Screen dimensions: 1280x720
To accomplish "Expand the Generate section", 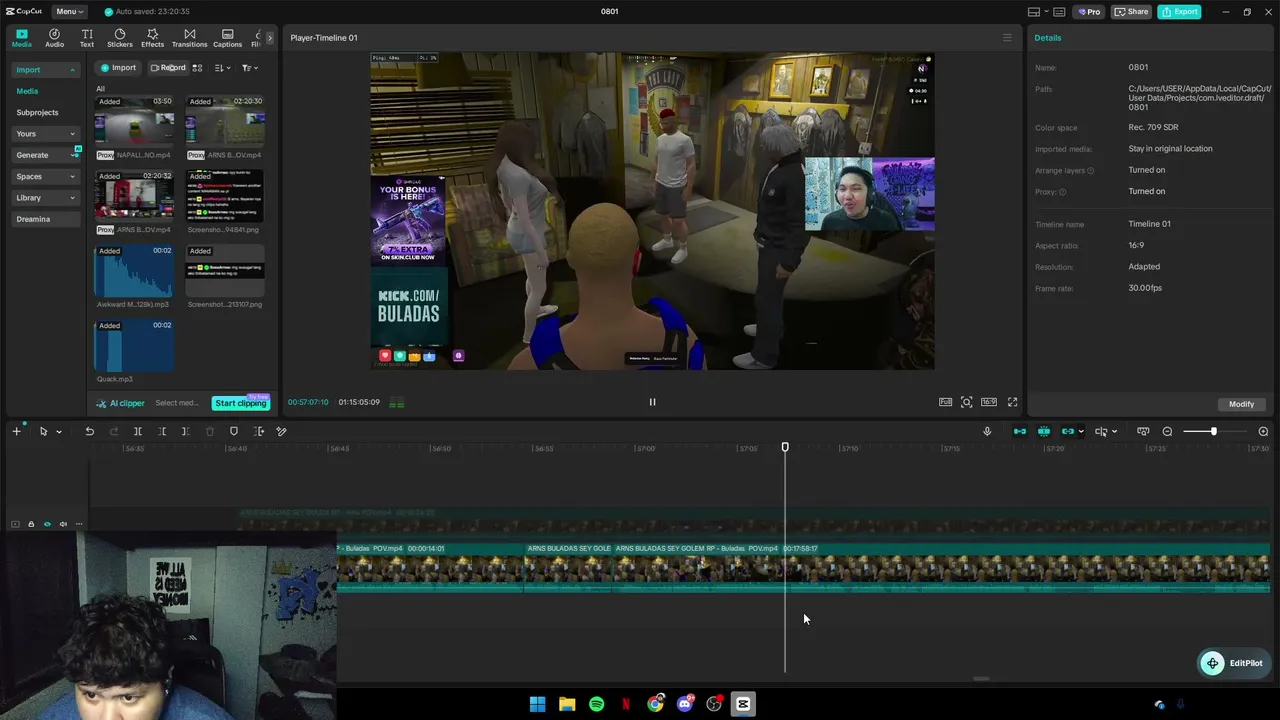I will click(x=45, y=155).
